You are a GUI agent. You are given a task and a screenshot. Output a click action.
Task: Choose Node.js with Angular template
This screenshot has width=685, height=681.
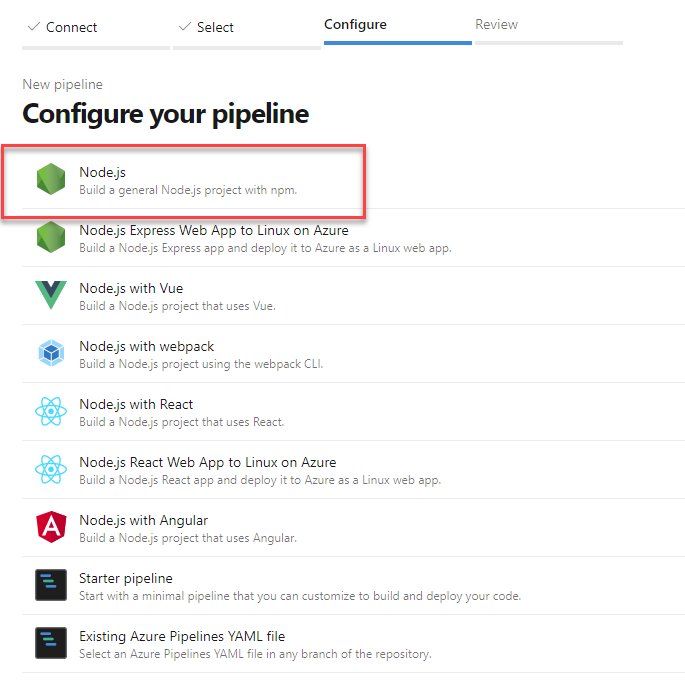(143, 521)
